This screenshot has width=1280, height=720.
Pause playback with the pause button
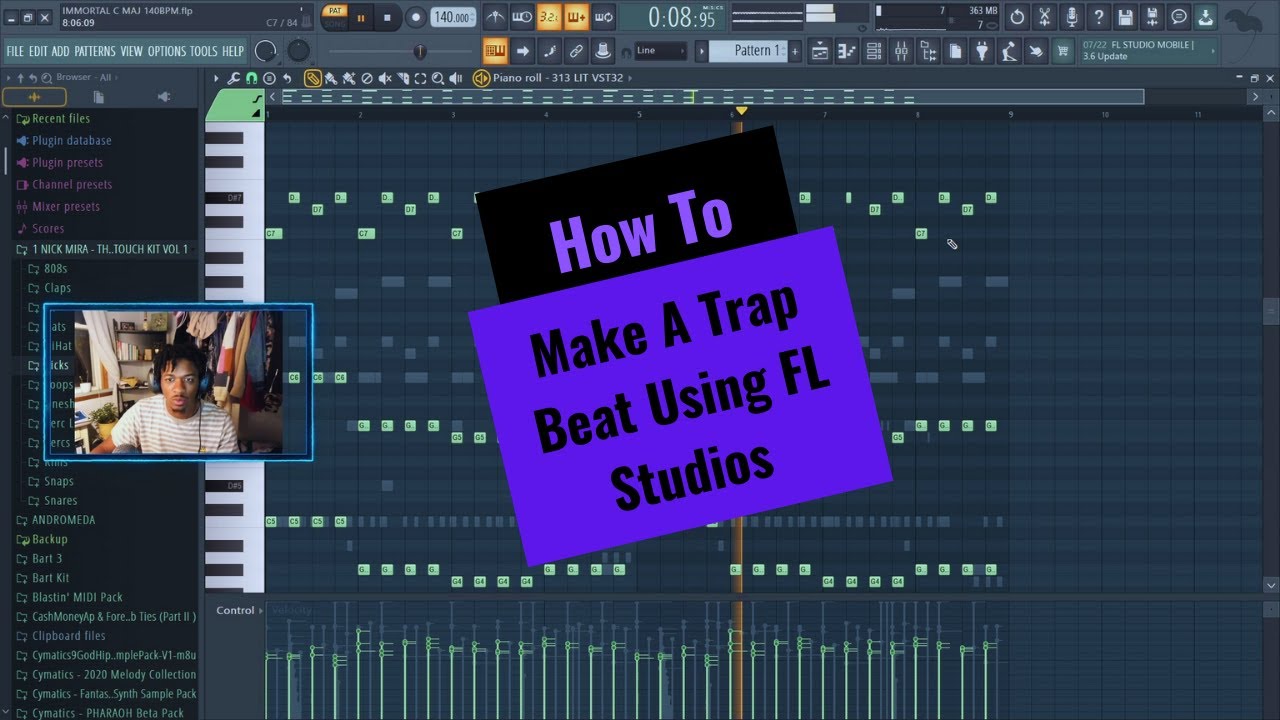tap(361, 17)
